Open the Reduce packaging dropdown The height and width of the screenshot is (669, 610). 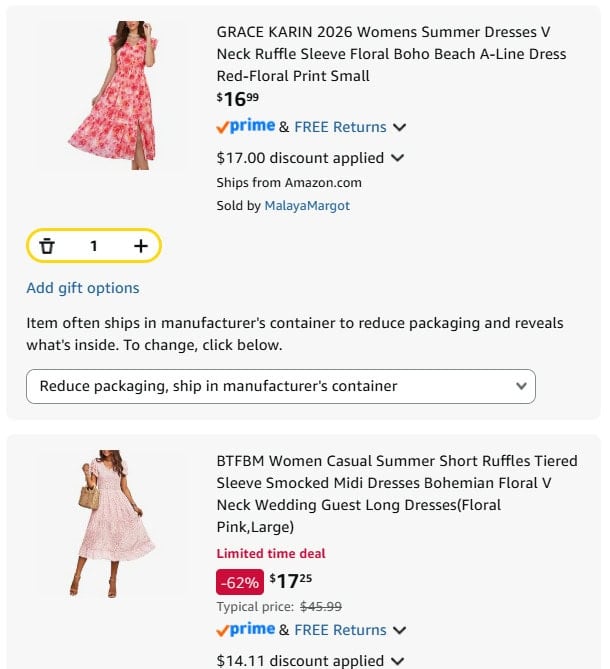tap(281, 386)
